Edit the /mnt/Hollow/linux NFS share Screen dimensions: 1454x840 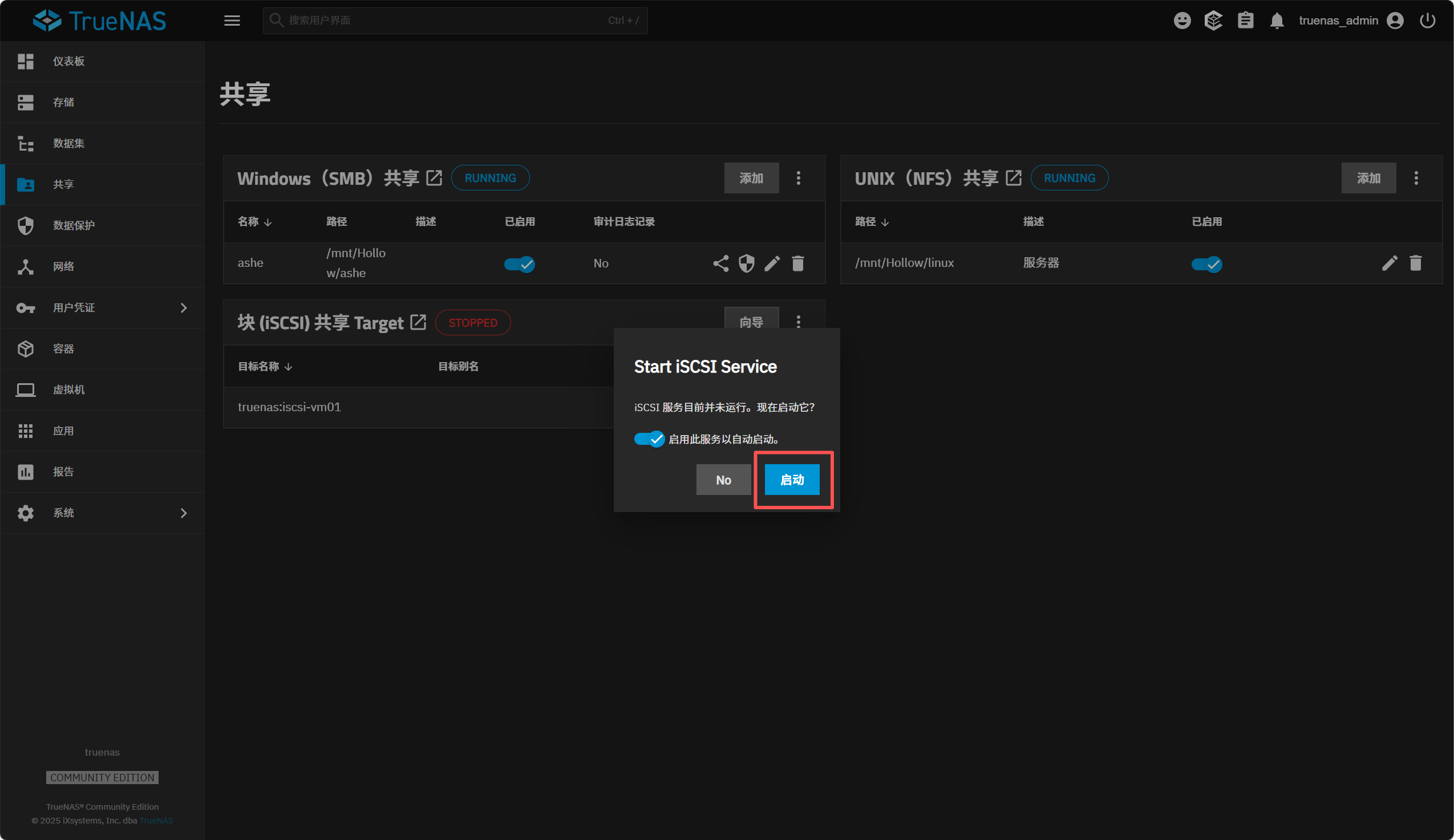click(1390, 263)
